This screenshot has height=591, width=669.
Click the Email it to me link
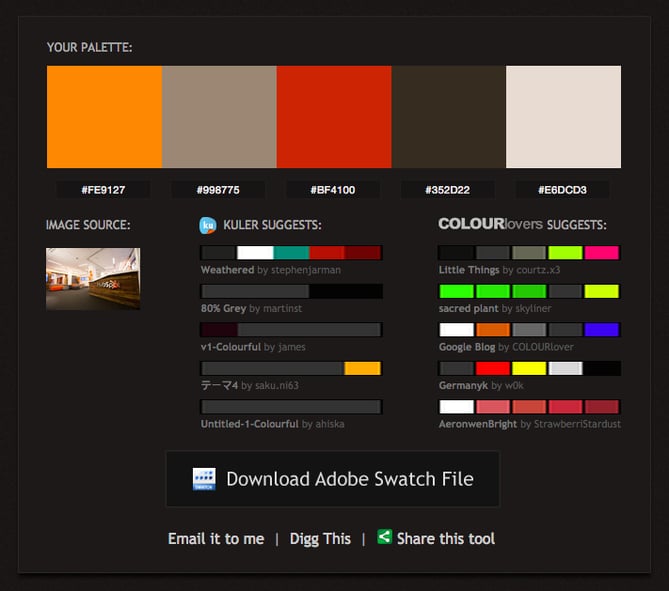[x=216, y=538]
